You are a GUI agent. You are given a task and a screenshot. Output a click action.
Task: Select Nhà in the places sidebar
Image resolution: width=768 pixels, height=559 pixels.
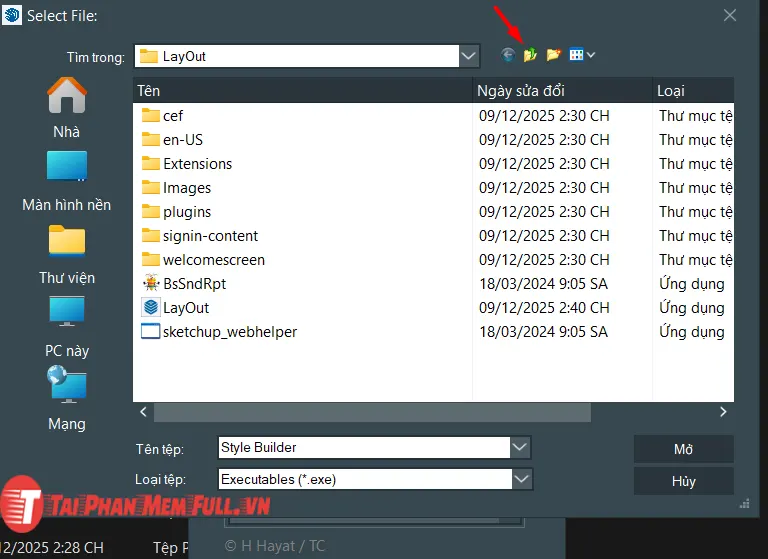[67, 108]
